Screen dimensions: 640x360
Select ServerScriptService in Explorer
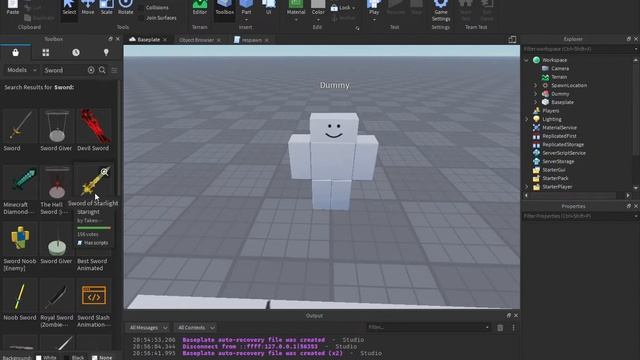[564, 153]
